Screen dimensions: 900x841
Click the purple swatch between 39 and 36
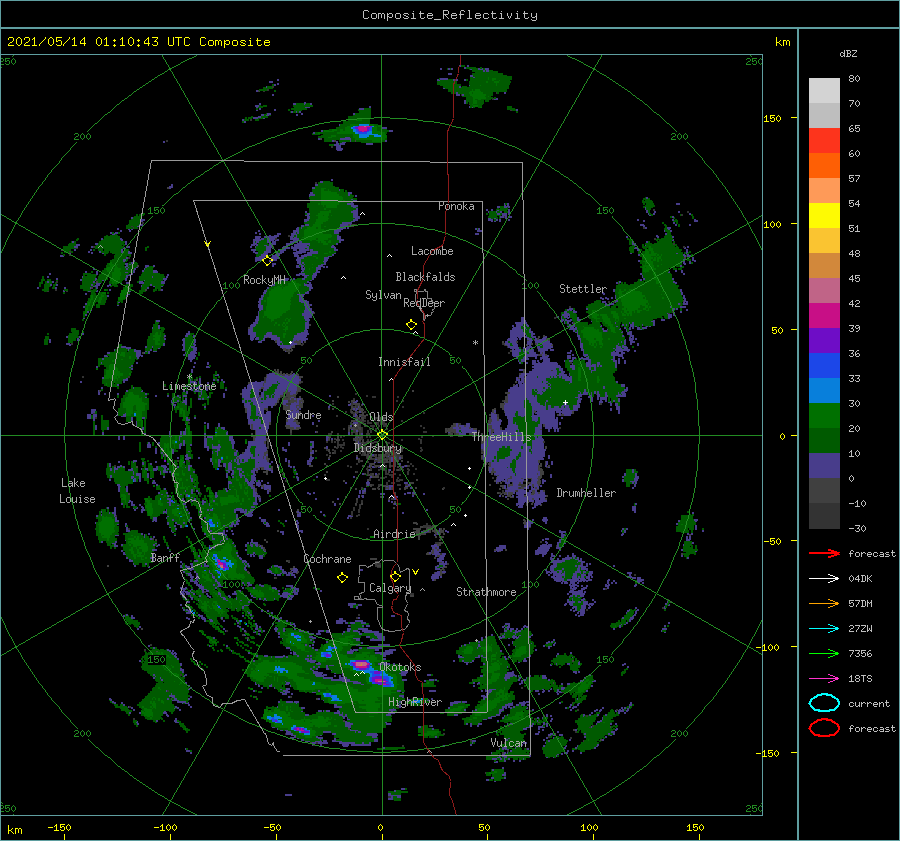(x=824, y=341)
